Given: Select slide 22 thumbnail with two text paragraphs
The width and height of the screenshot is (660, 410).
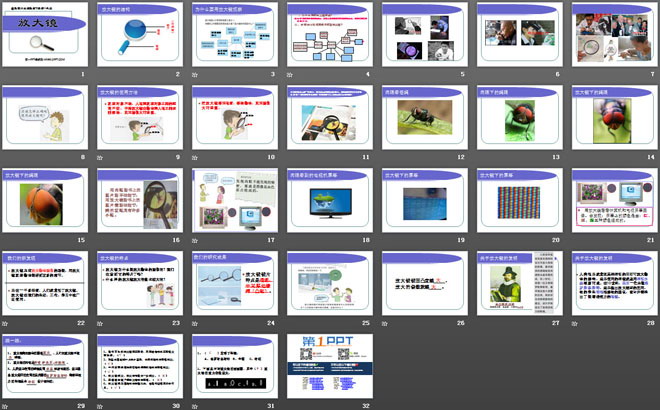Looking at the screenshot, I should [45, 283].
